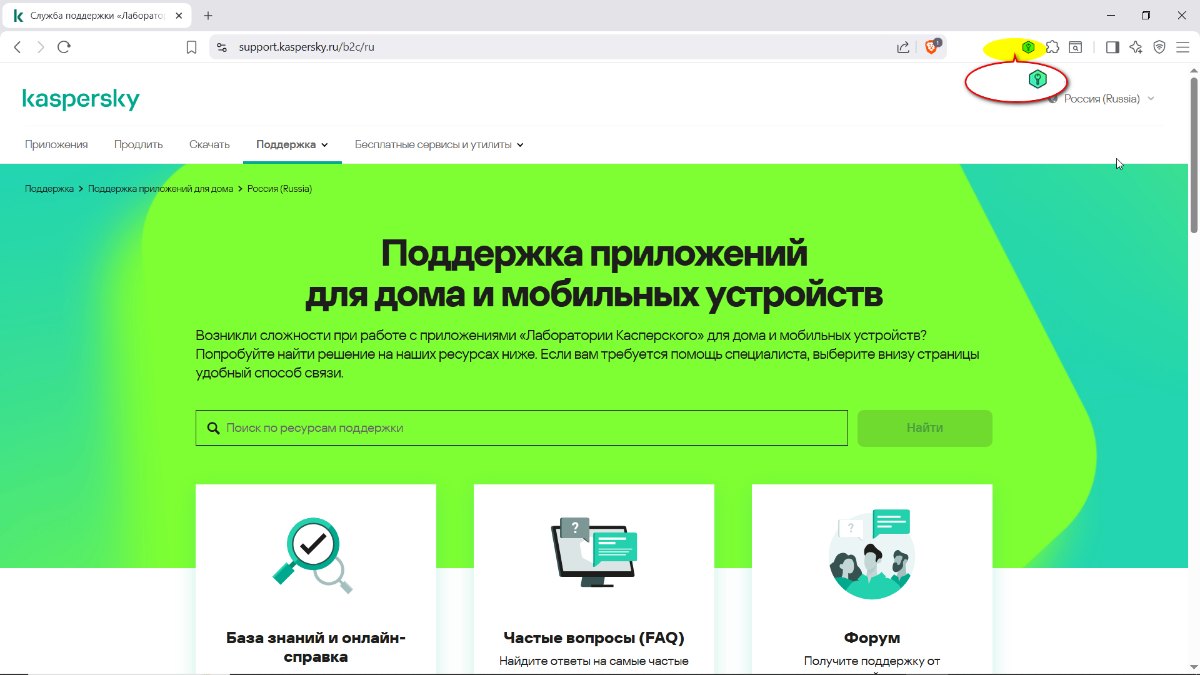Click the address bar URL
The image size is (1200, 675).
[306, 47]
